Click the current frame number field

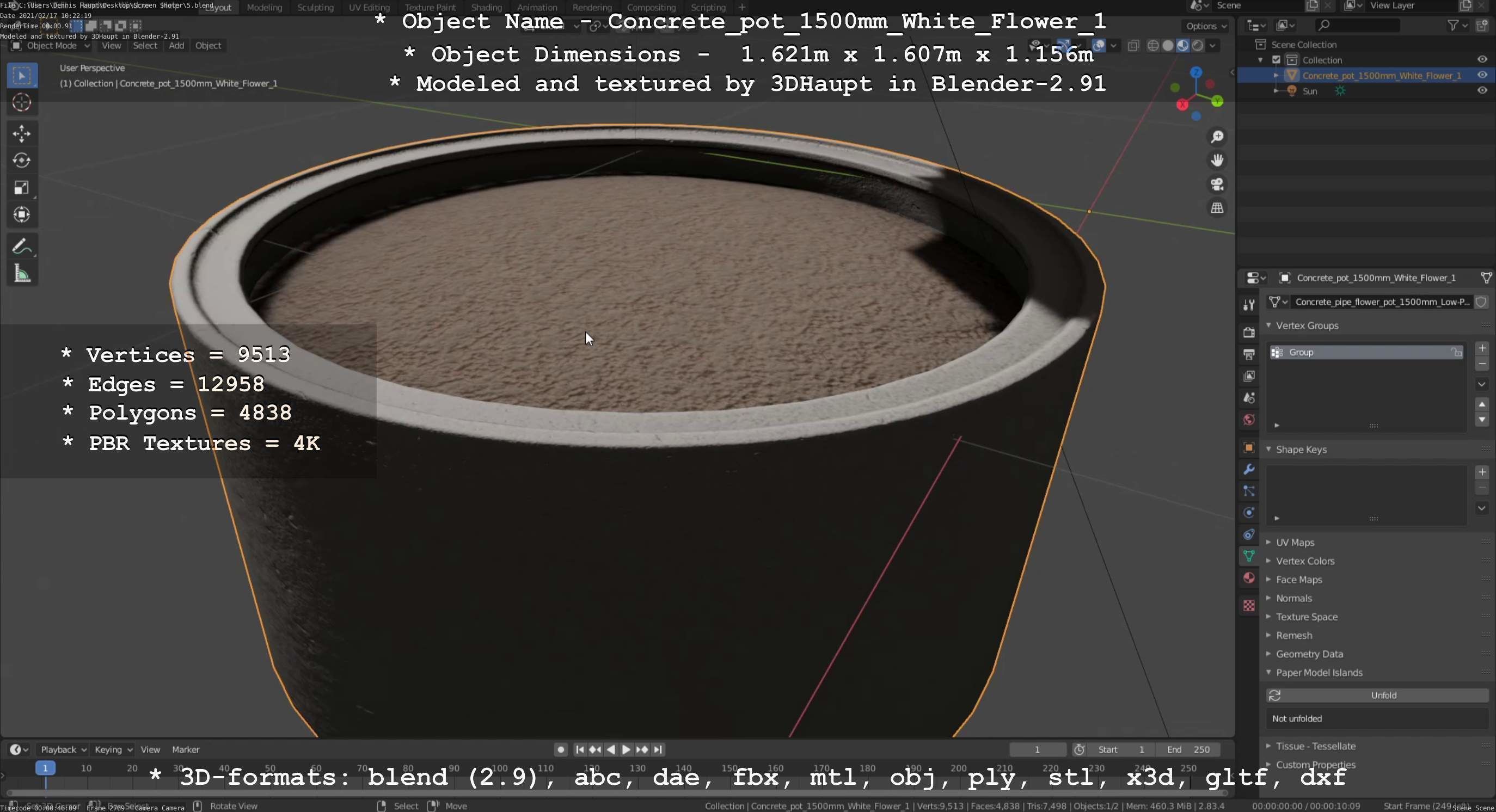[1037, 749]
